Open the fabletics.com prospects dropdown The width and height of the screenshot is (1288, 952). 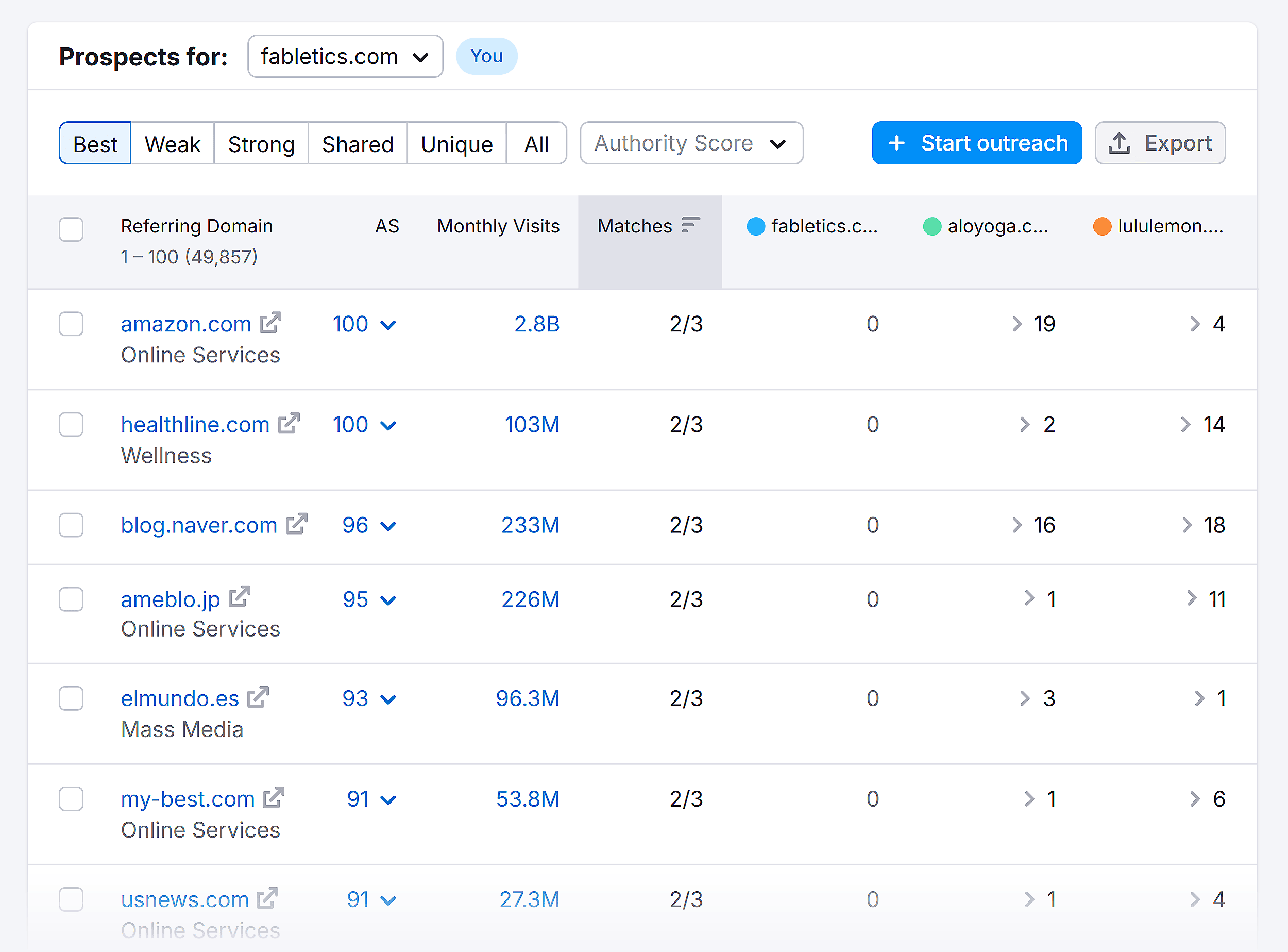(345, 57)
